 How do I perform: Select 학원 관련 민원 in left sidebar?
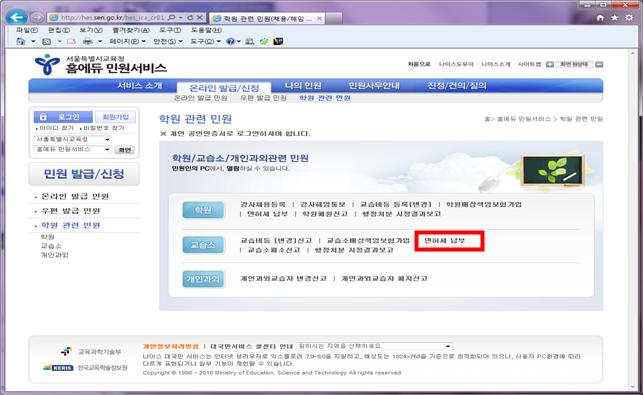point(71,225)
